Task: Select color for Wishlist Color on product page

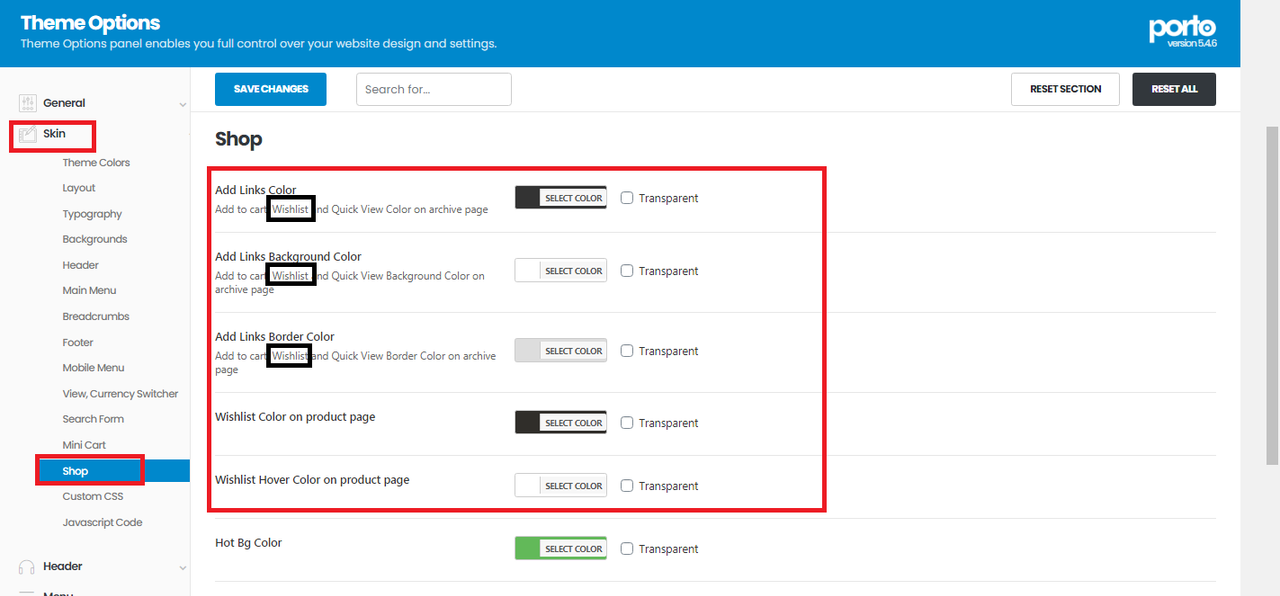Action: point(561,423)
